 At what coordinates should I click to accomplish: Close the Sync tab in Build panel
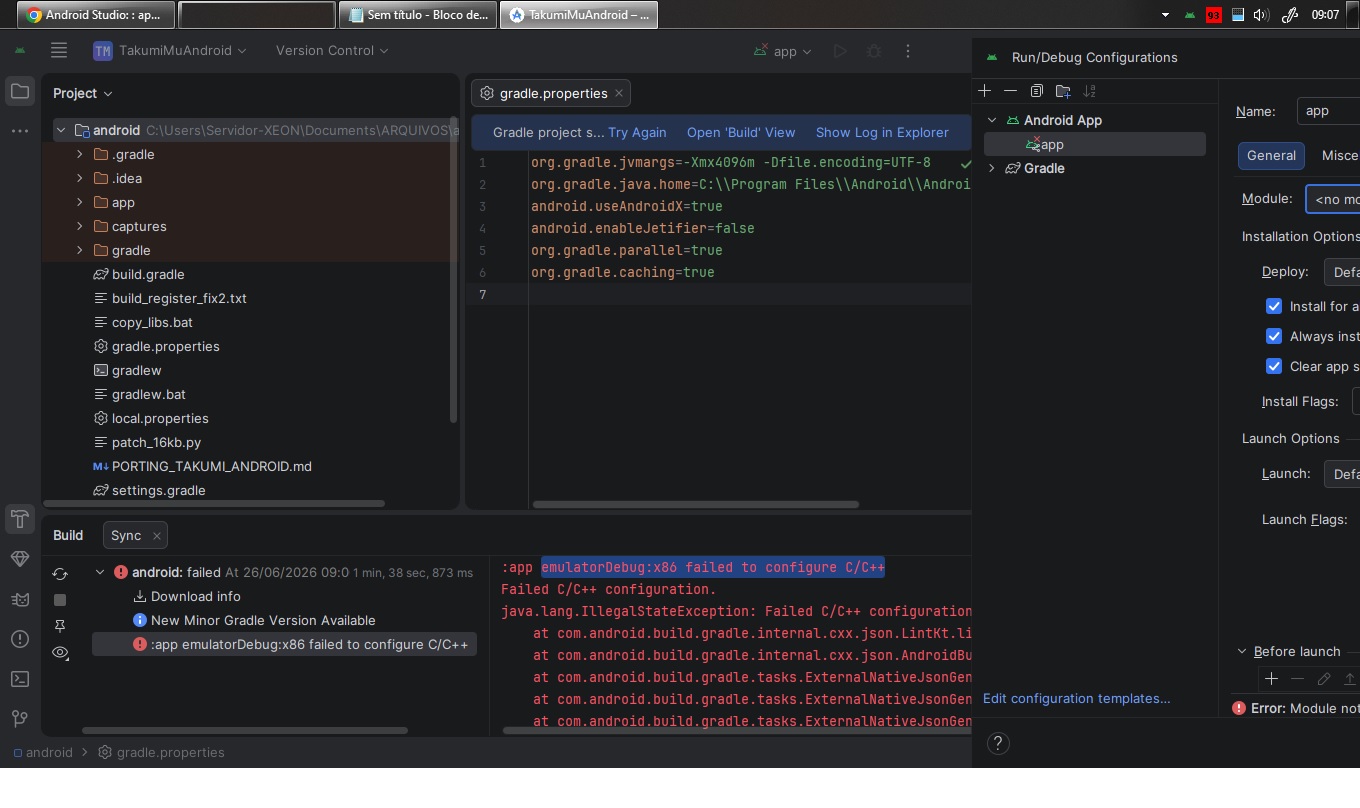point(156,536)
